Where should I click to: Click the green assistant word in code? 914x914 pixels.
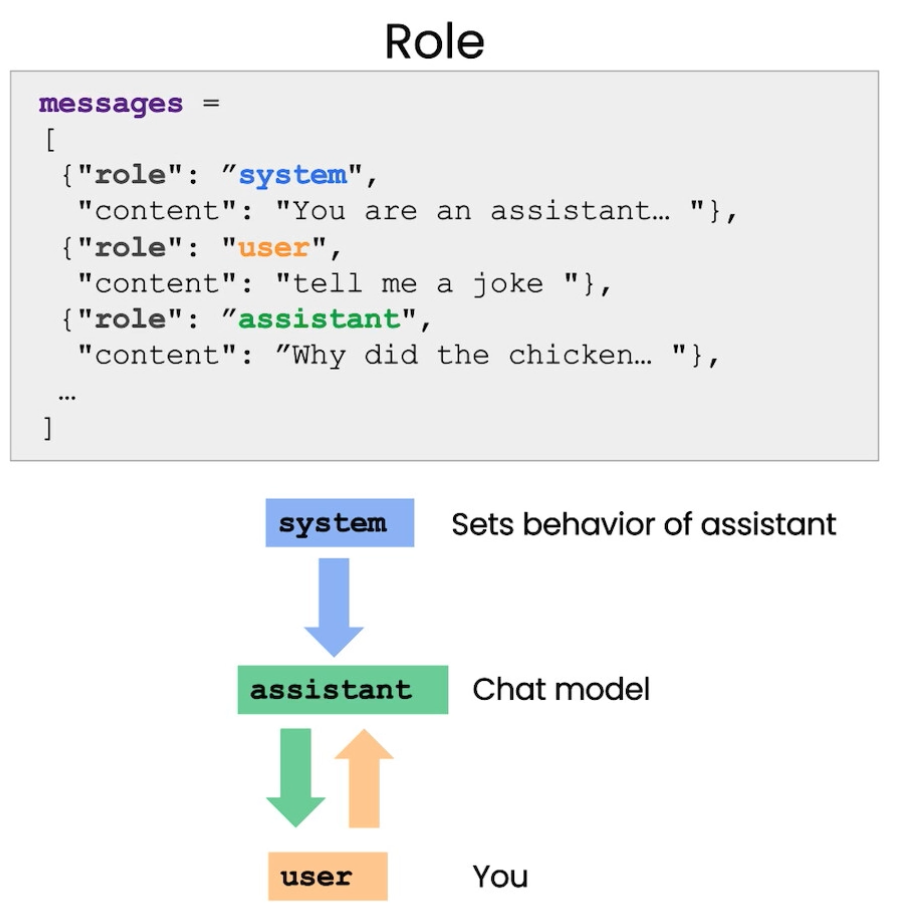[319, 319]
